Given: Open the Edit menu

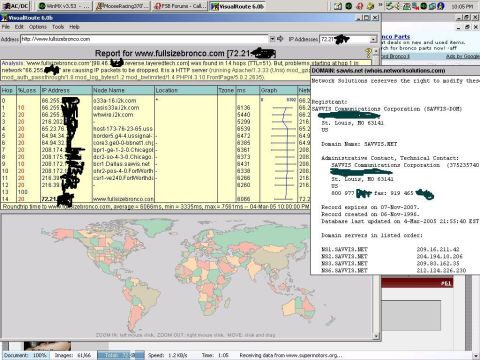Looking at the screenshot, I should click(x=19, y=27).
